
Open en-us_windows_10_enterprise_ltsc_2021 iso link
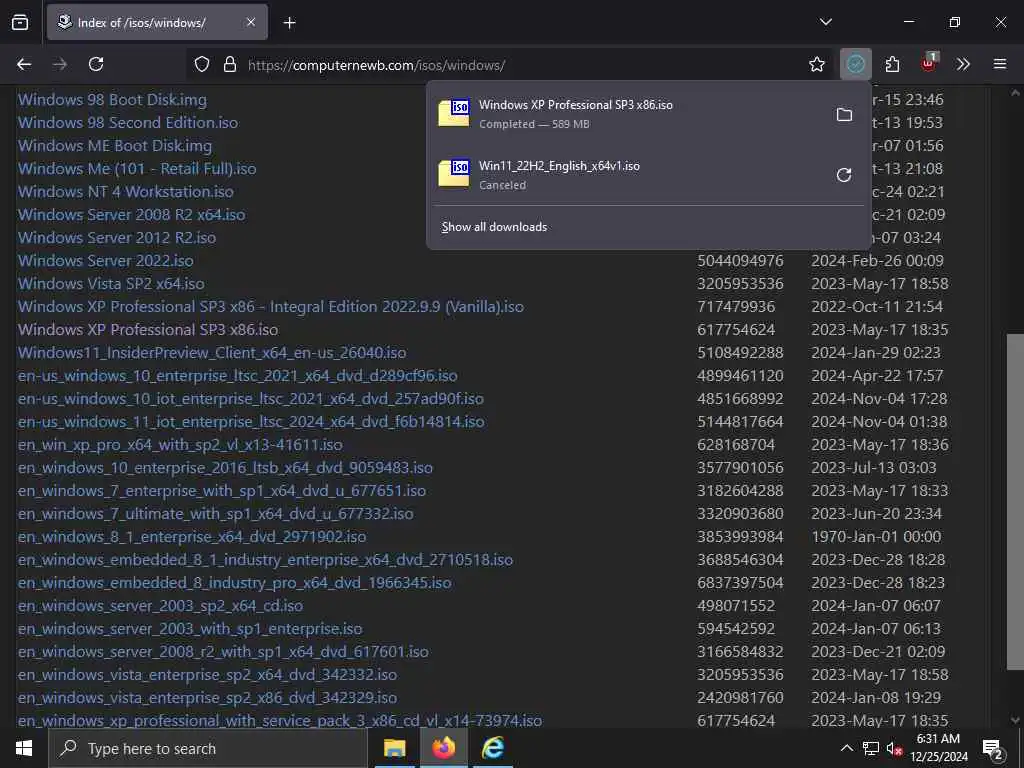click(x=238, y=376)
